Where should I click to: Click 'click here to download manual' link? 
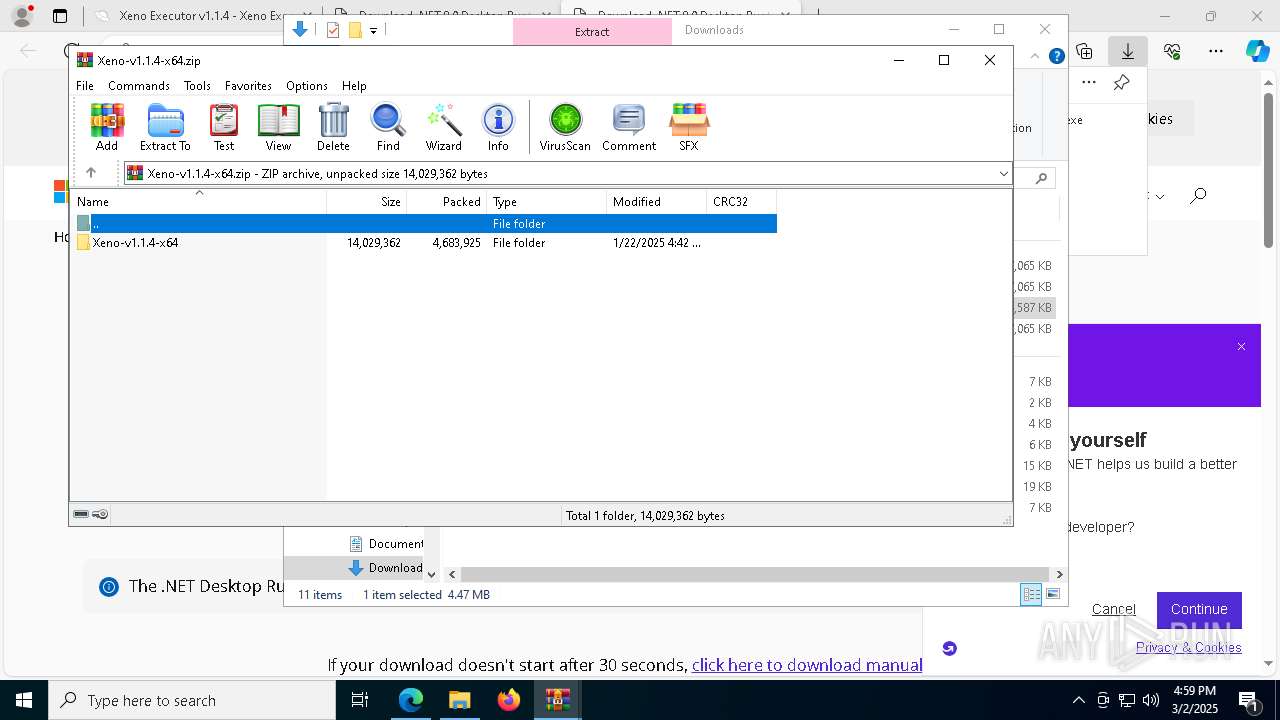click(807, 665)
